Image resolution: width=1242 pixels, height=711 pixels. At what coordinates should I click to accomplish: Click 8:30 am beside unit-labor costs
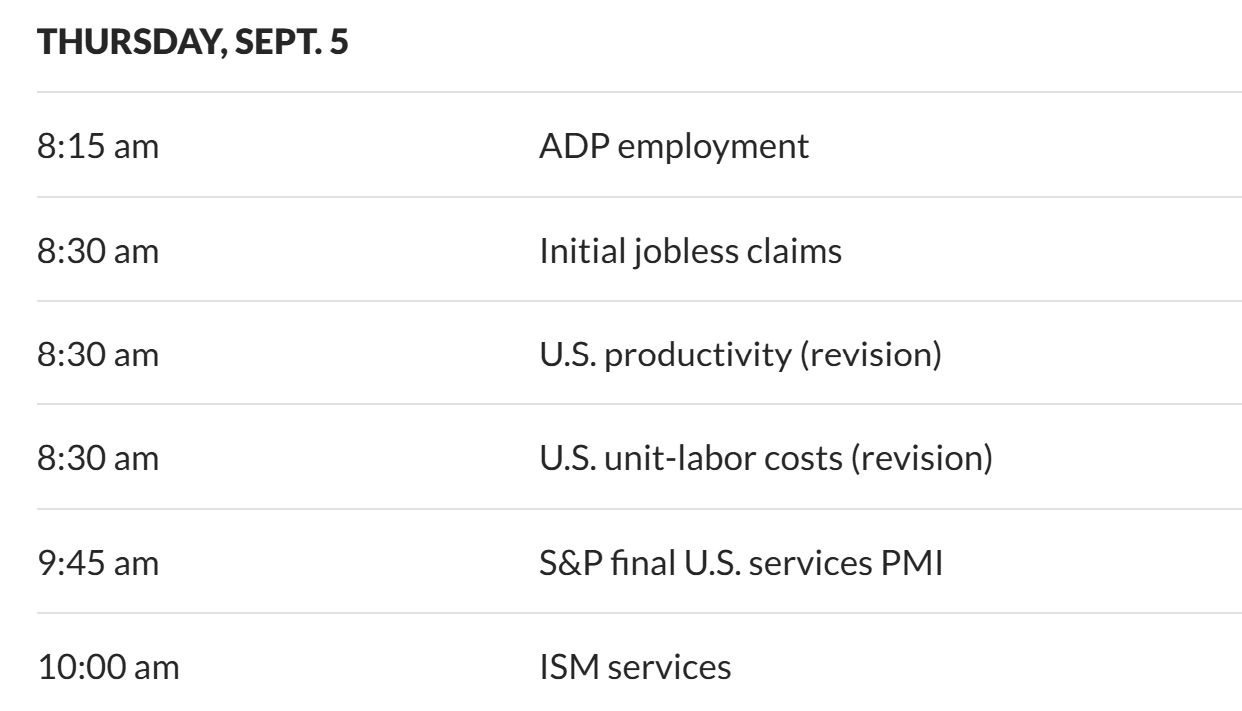click(x=98, y=459)
